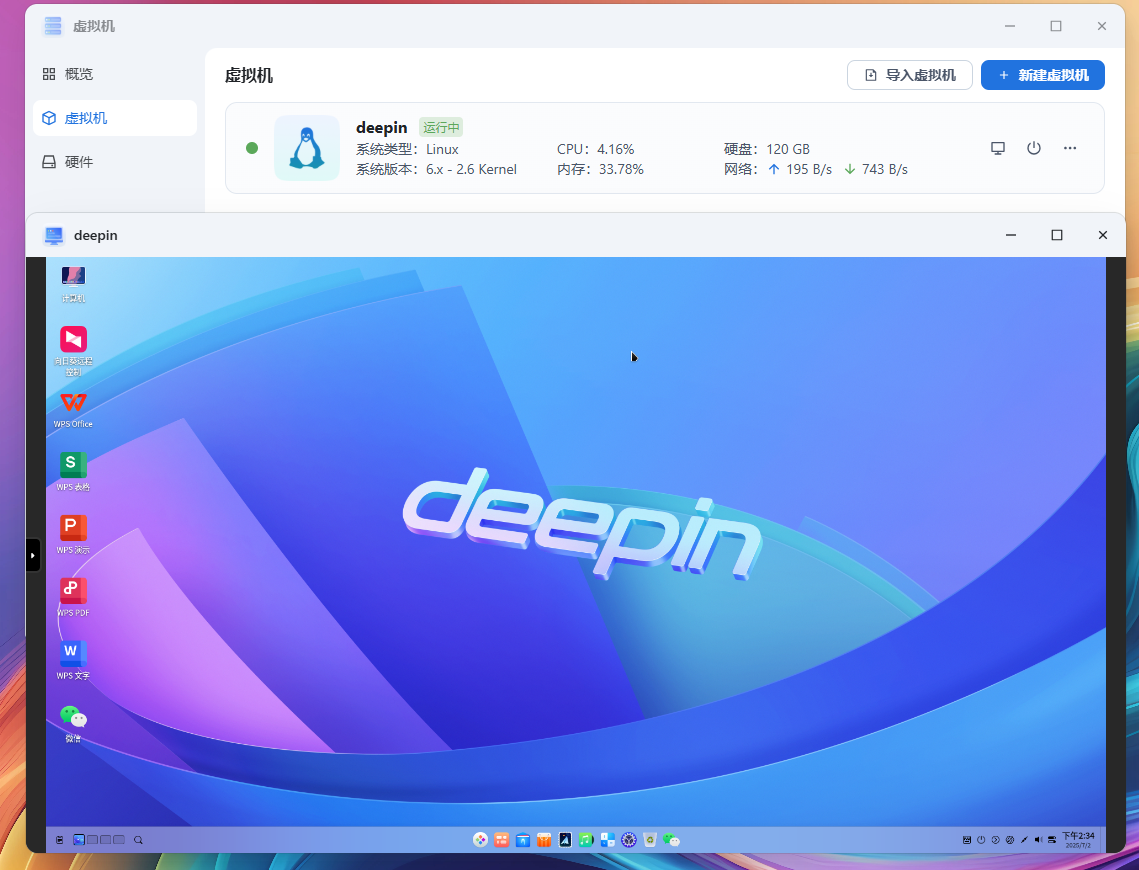Open WPS PDF desktop icon

point(73,592)
